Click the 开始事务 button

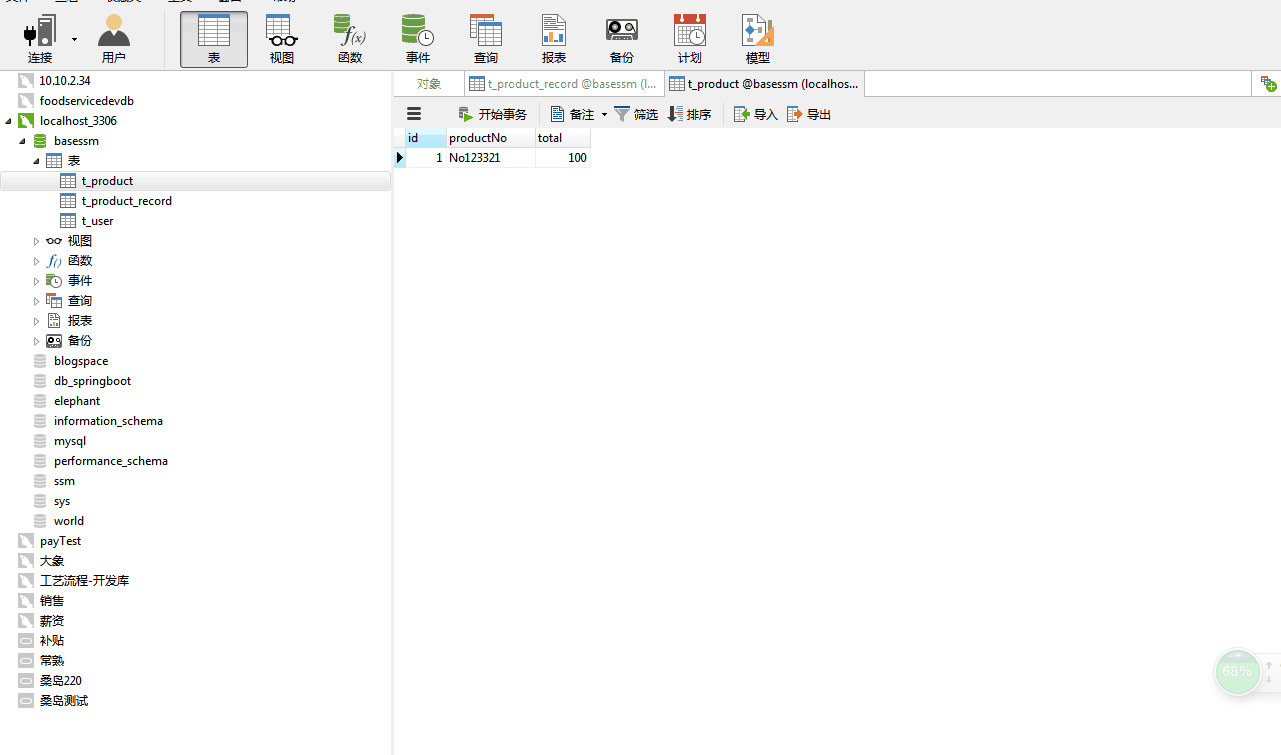tap(492, 115)
